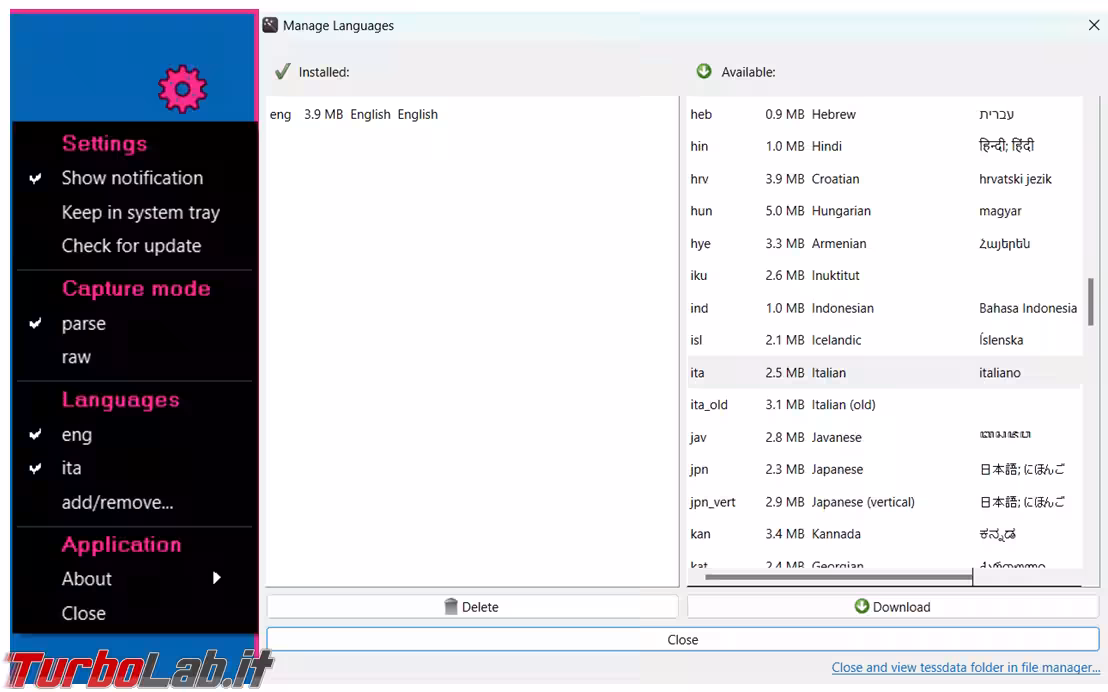Image resolution: width=1108 pixels, height=692 pixels.
Task: Enable Keep in system tray
Action: click(x=140, y=212)
